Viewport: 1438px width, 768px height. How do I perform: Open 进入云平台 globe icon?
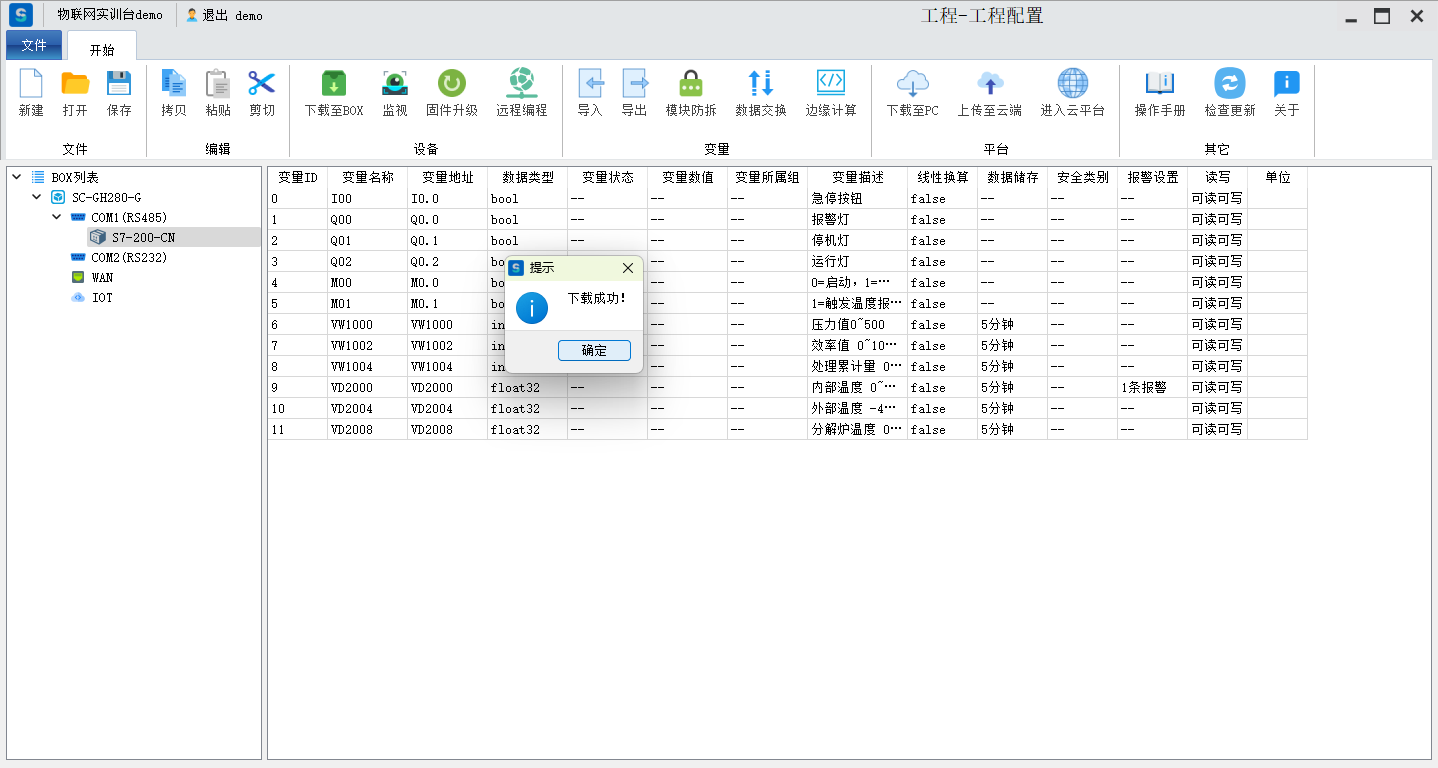1072,84
